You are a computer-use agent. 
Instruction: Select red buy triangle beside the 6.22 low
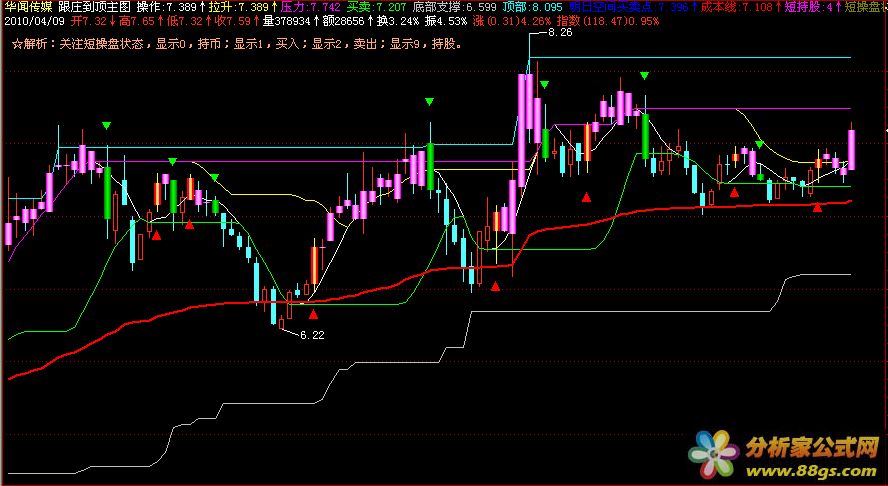[313, 314]
